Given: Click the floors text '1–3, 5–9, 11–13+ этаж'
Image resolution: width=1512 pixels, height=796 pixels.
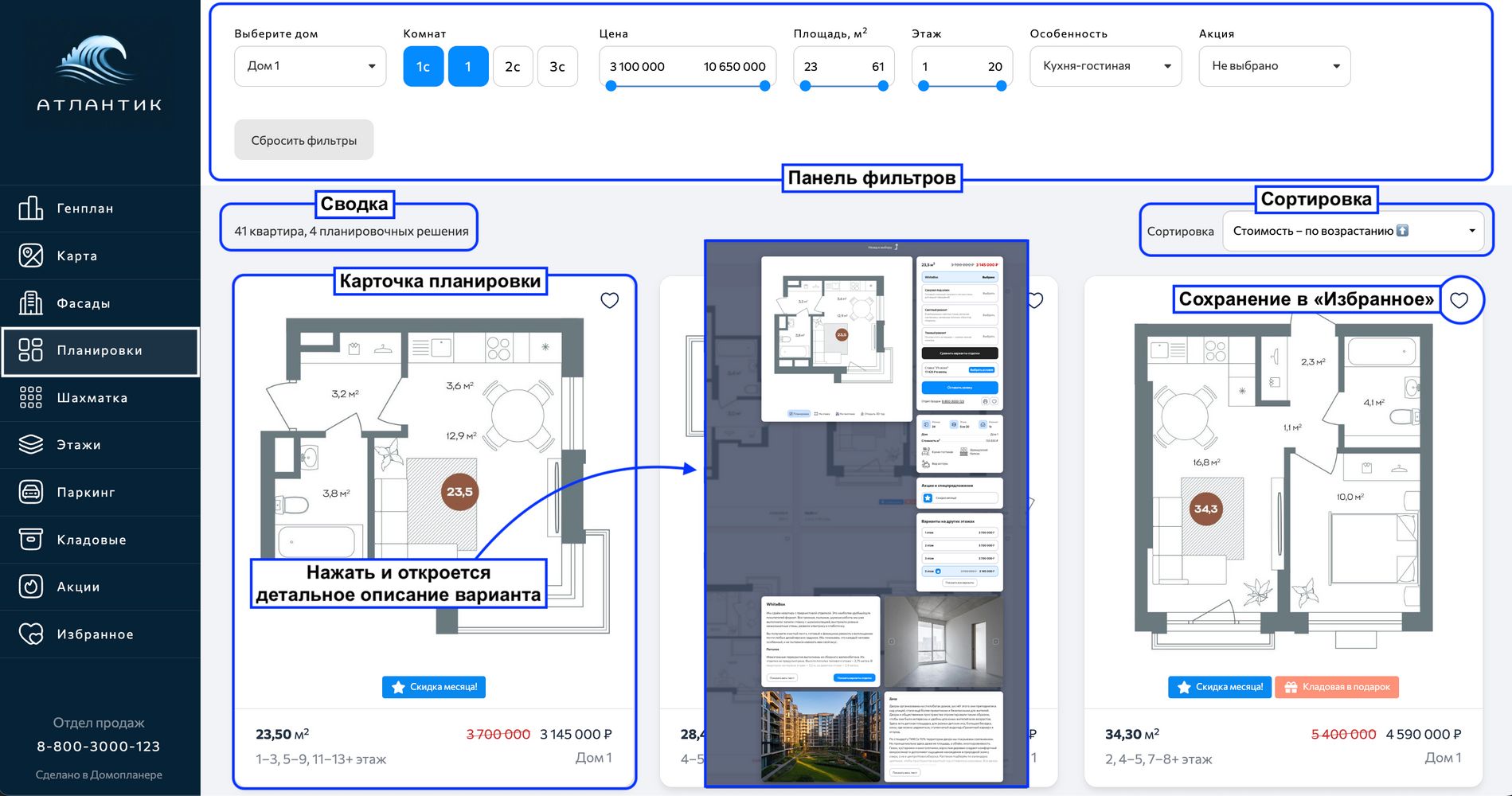Looking at the screenshot, I should click(321, 759).
